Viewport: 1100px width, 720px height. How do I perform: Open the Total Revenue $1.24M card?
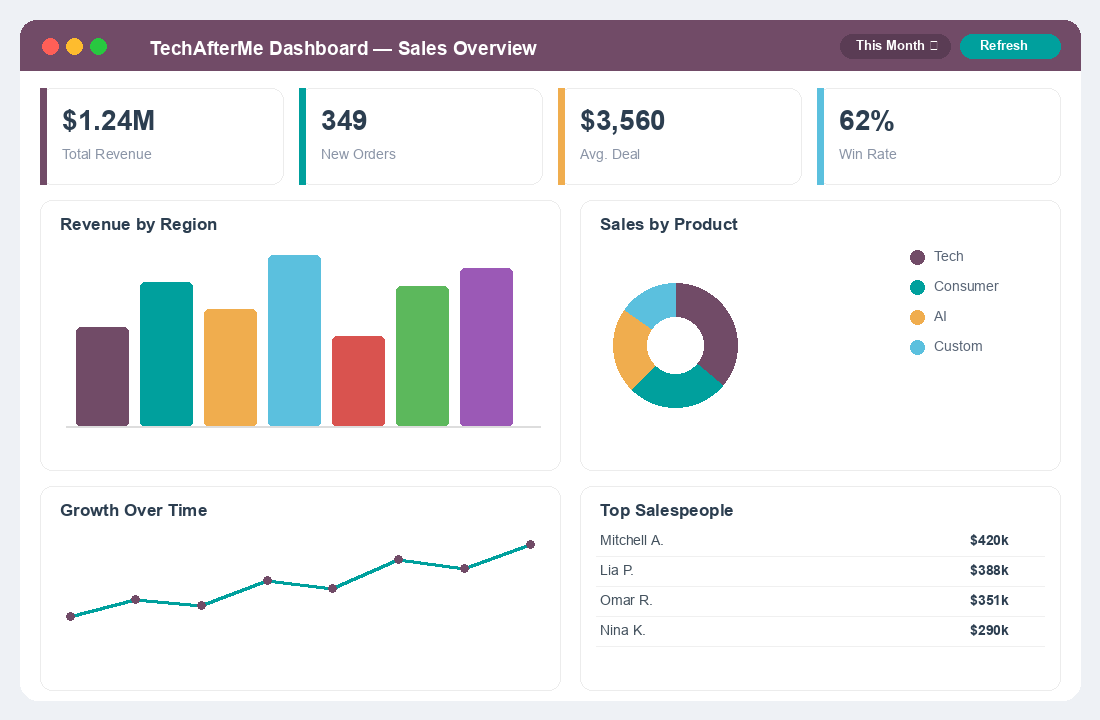[x=162, y=137]
